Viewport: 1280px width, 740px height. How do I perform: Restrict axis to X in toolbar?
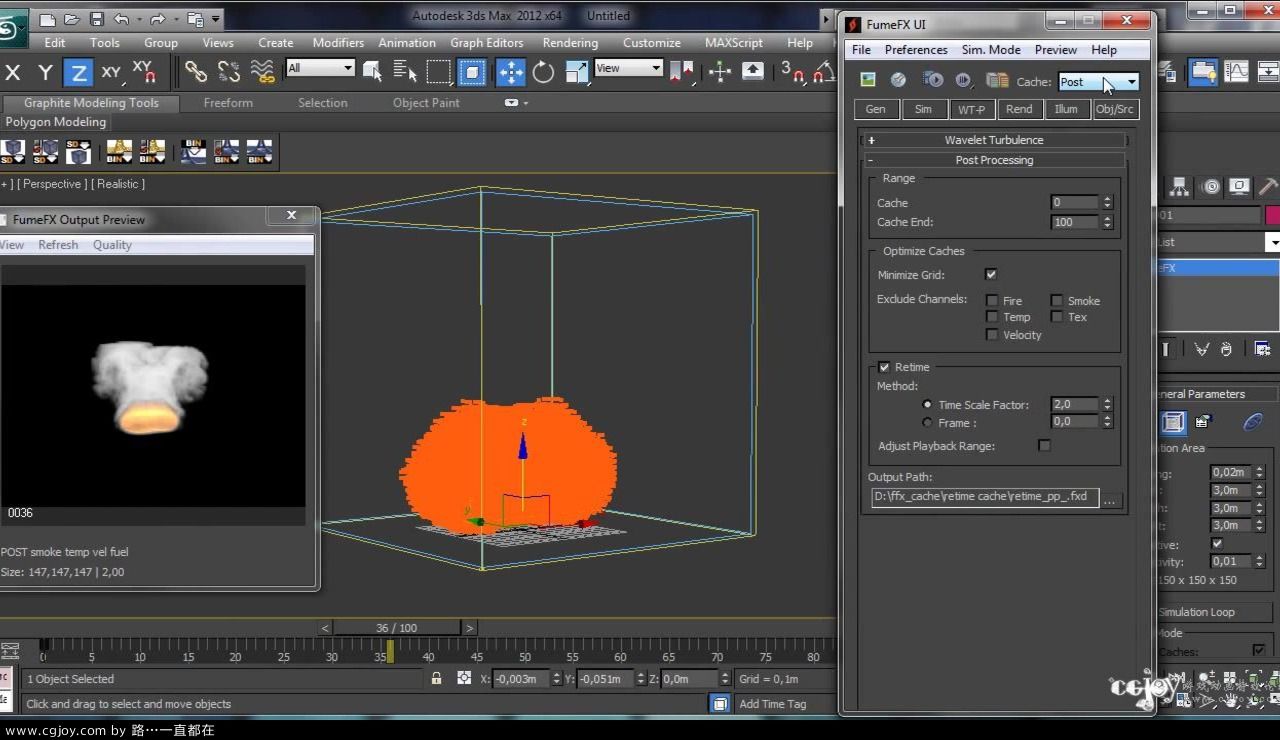(x=13, y=72)
